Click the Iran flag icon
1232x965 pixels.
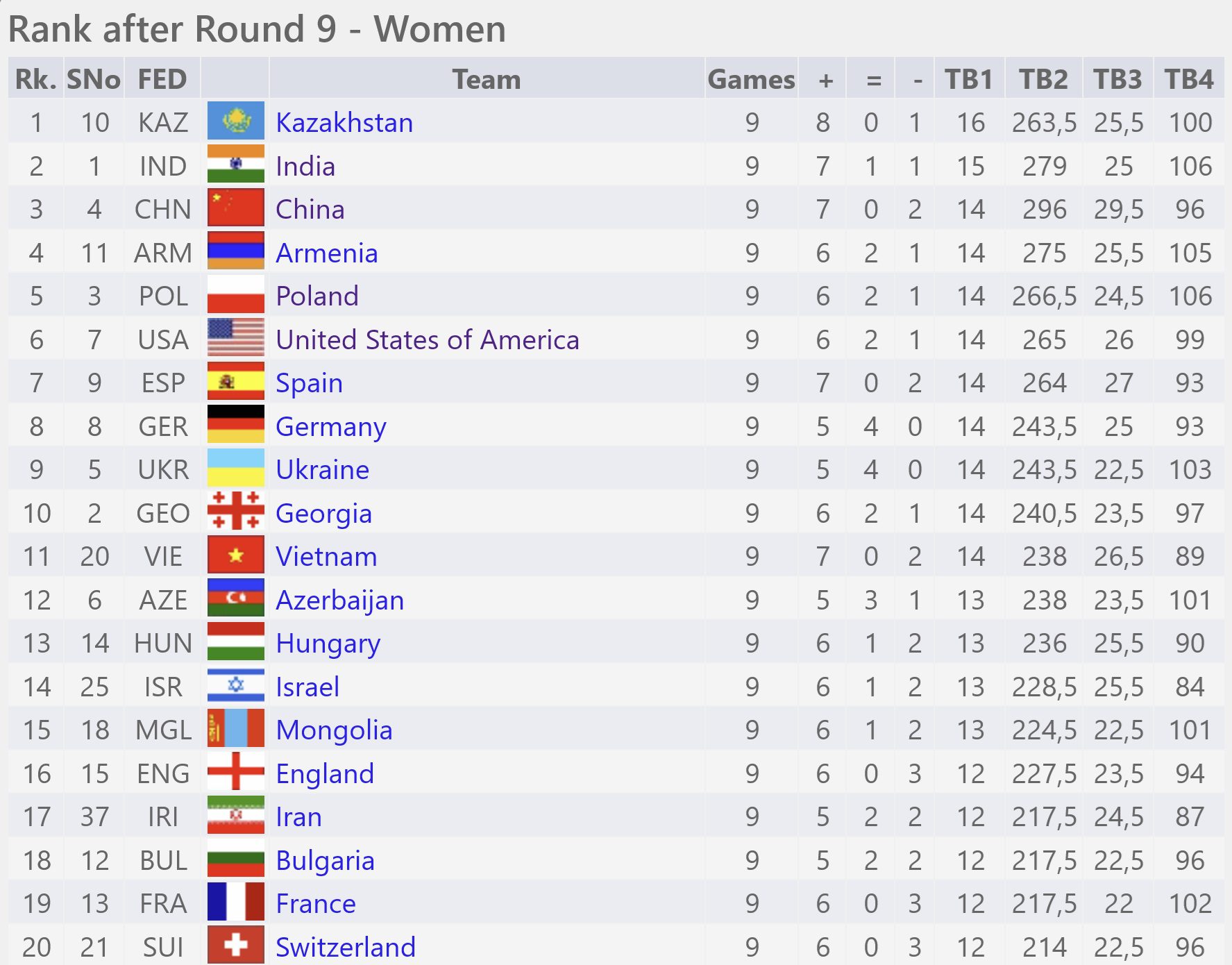coord(236,815)
